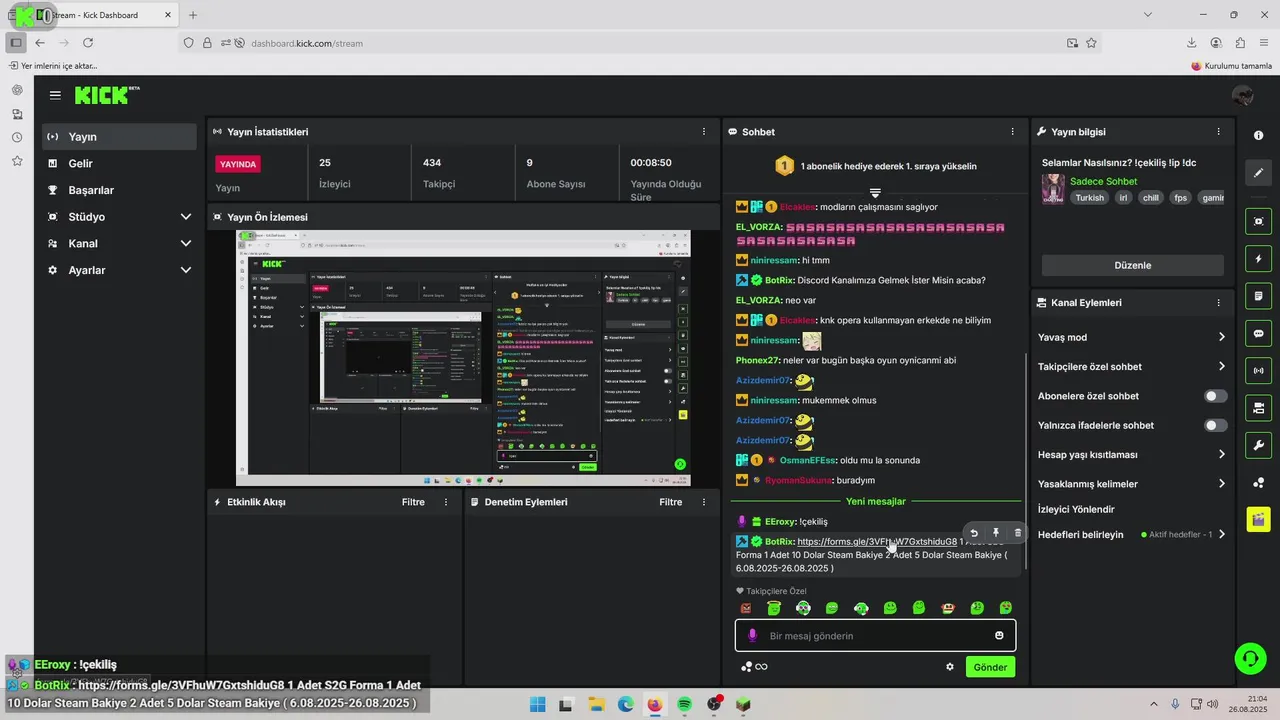Click the stream preview frame icon in right rail
The height and width of the screenshot is (720, 1280).
tap(1258, 222)
